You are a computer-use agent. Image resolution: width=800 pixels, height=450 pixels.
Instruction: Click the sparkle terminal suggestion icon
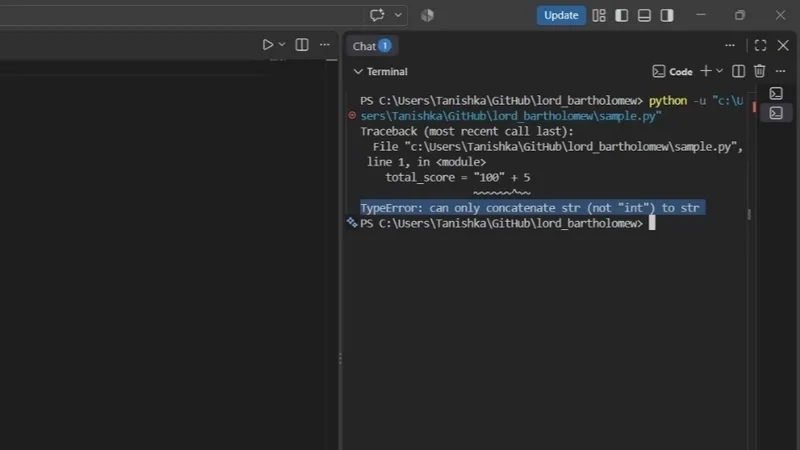352,222
